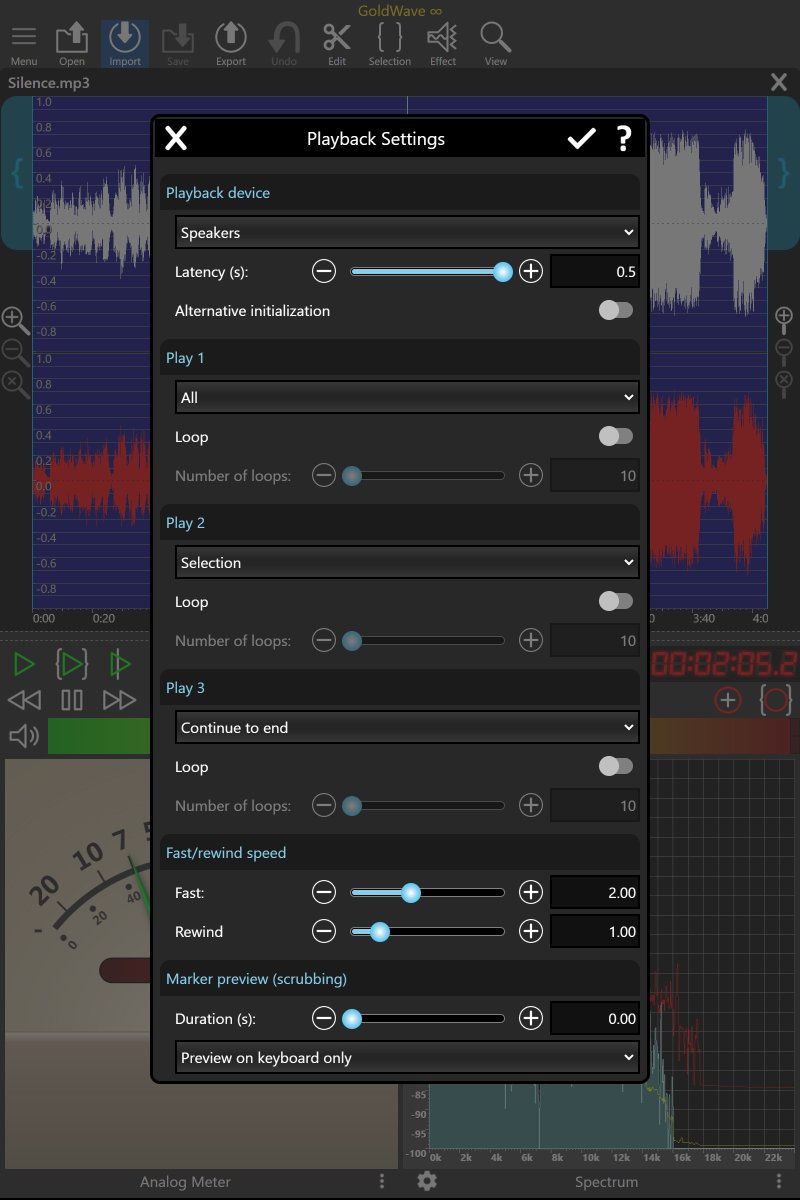Click the Silence.mp3 file name
800x1200 pixels.
[49, 83]
